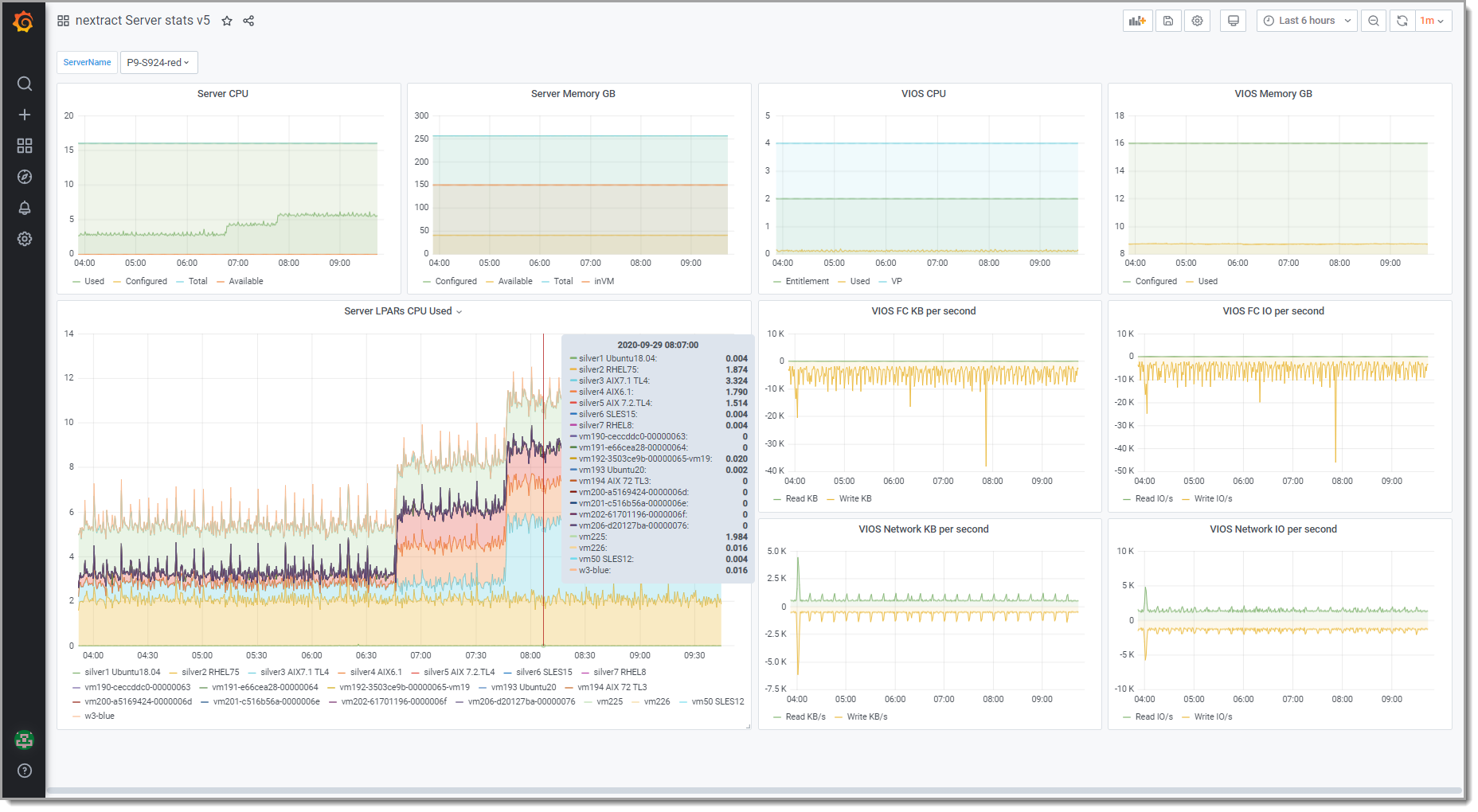1478x812 pixels.
Task: Click the Create plus icon
Action: click(25, 115)
